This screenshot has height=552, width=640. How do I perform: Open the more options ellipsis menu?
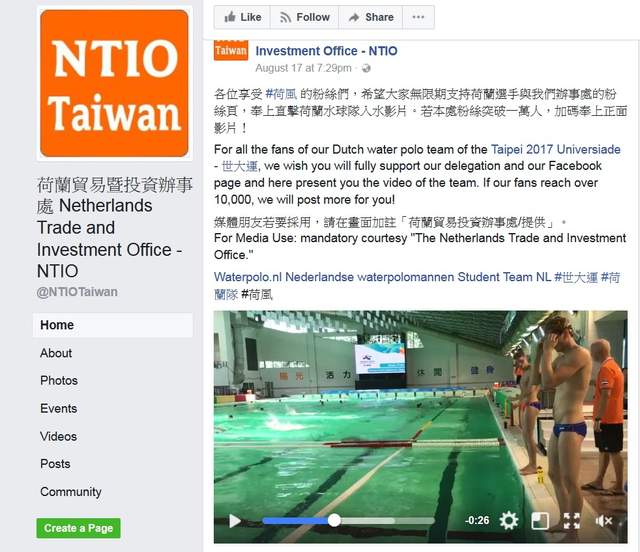418,17
